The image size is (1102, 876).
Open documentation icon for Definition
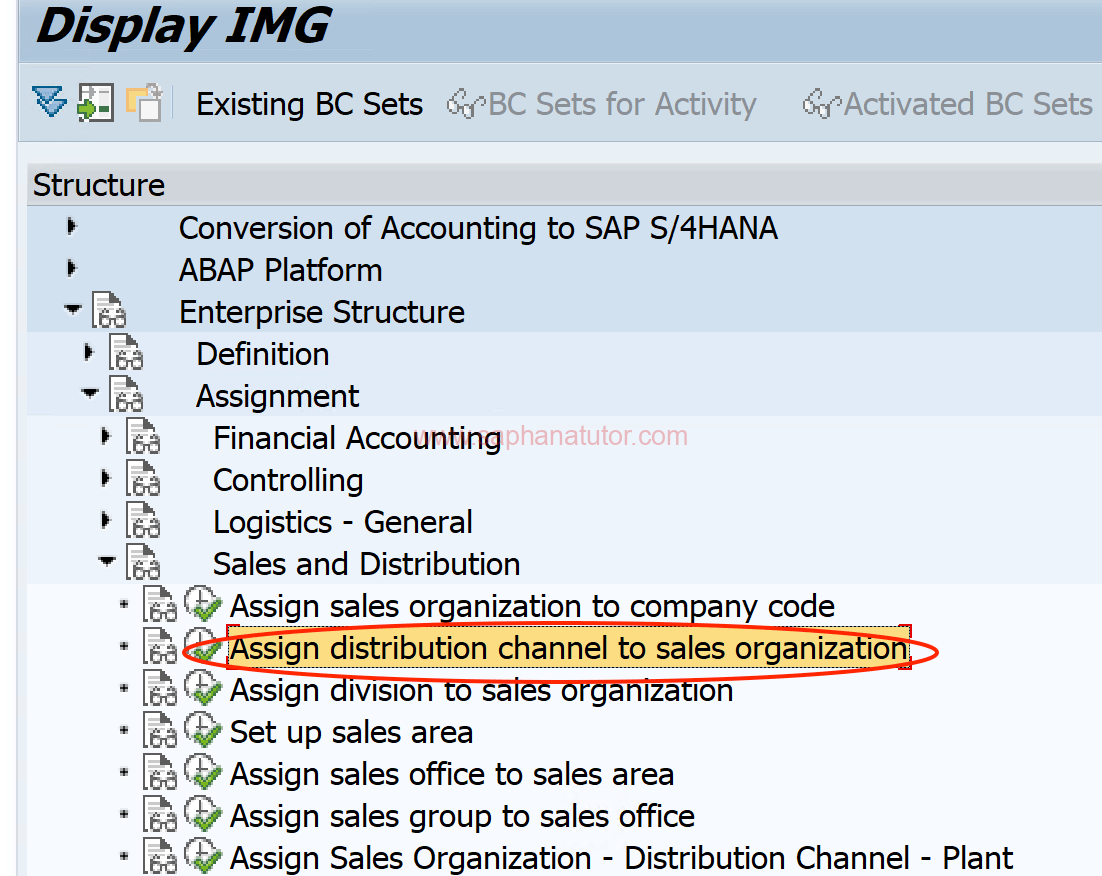pyautogui.click(x=126, y=352)
